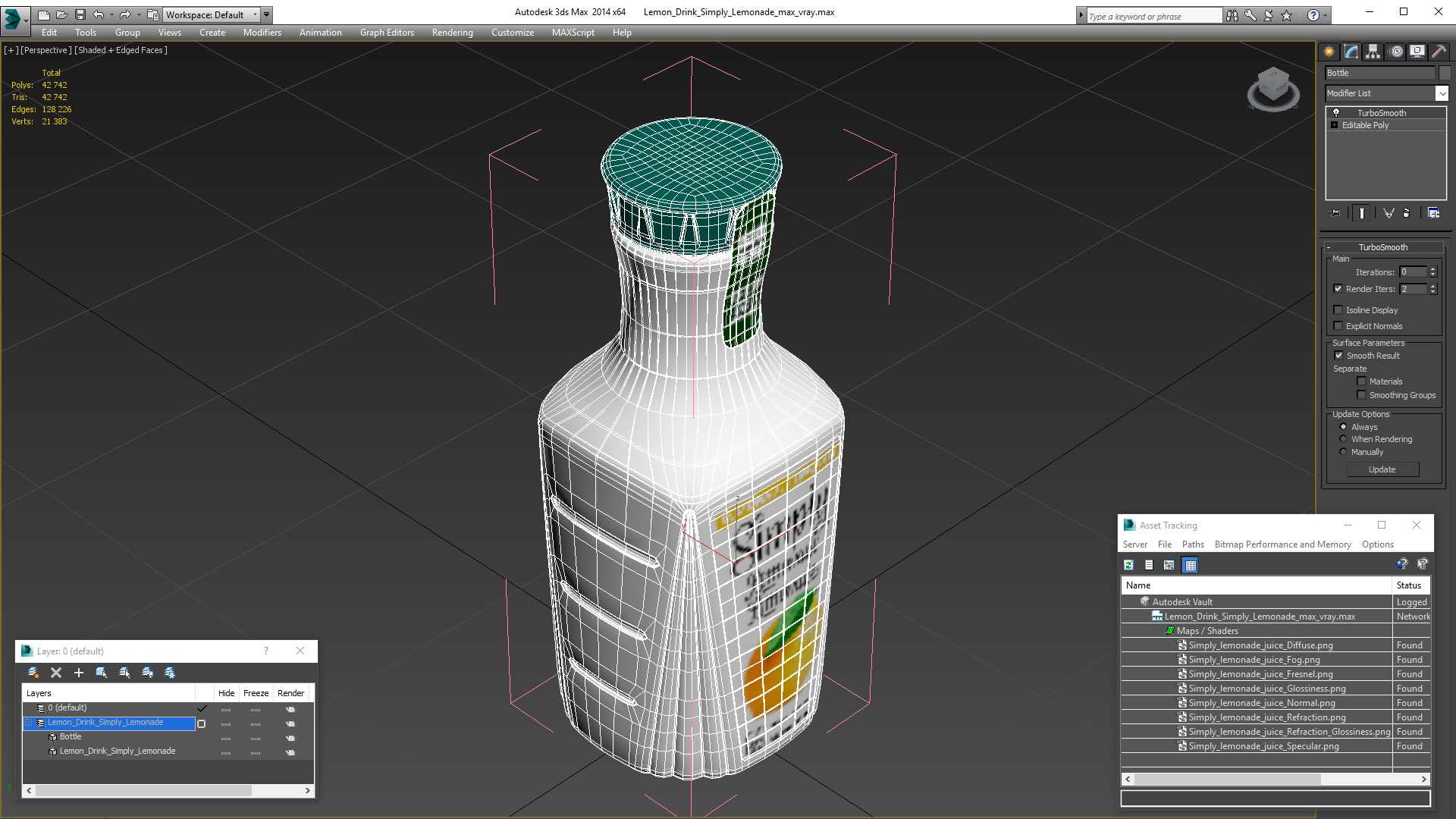The height and width of the screenshot is (819, 1456).
Task: Click the Pin Stack icon
Action: click(x=1335, y=213)
